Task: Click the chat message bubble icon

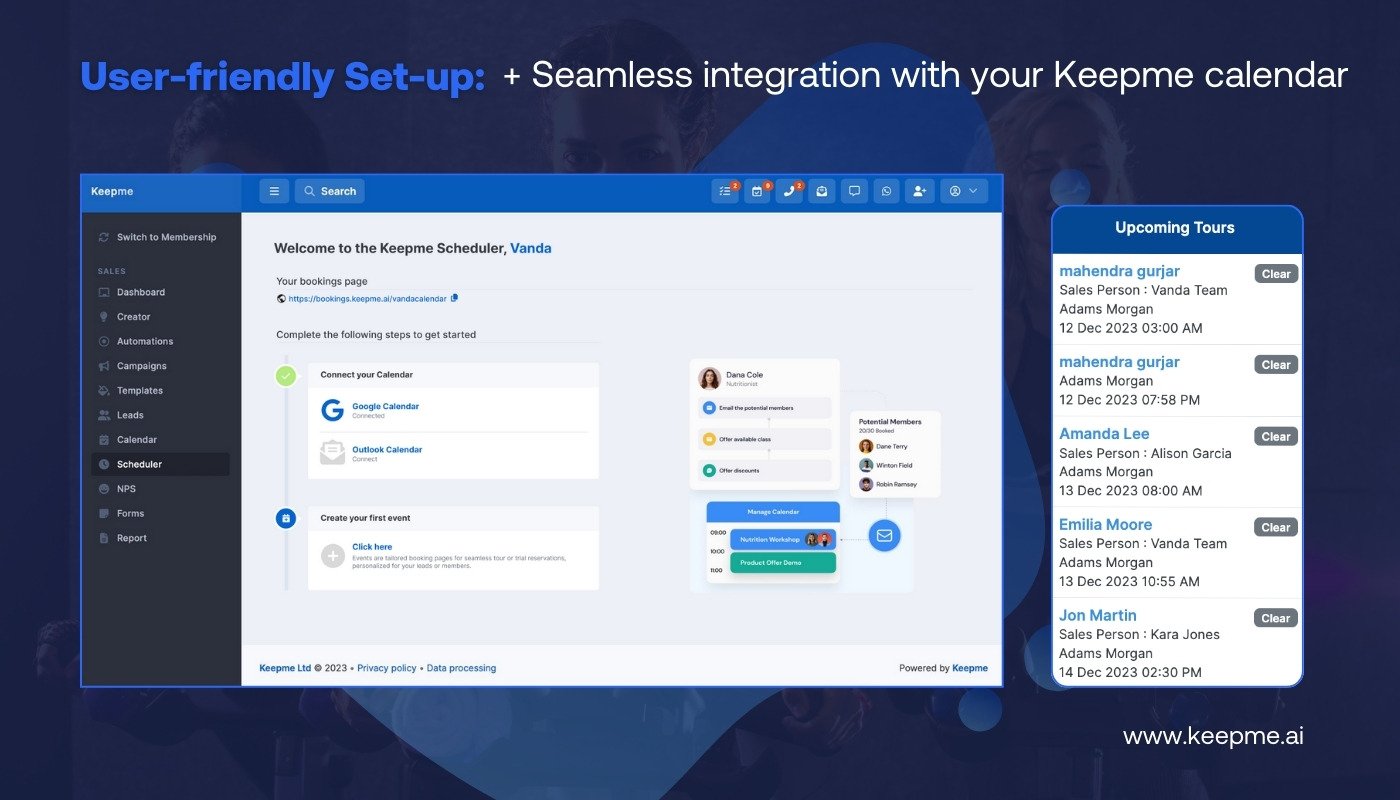Action: [853, 191]
